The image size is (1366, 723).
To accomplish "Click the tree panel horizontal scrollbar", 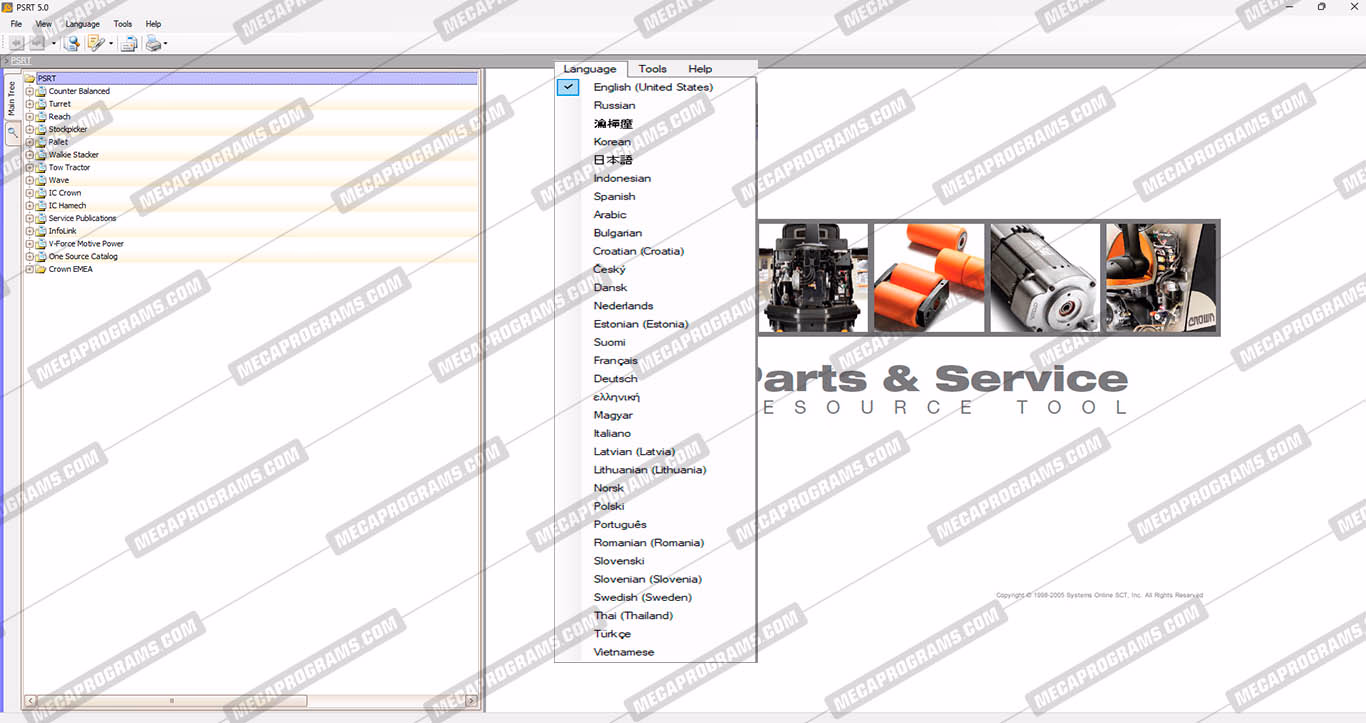I will (x=170, y=701).
